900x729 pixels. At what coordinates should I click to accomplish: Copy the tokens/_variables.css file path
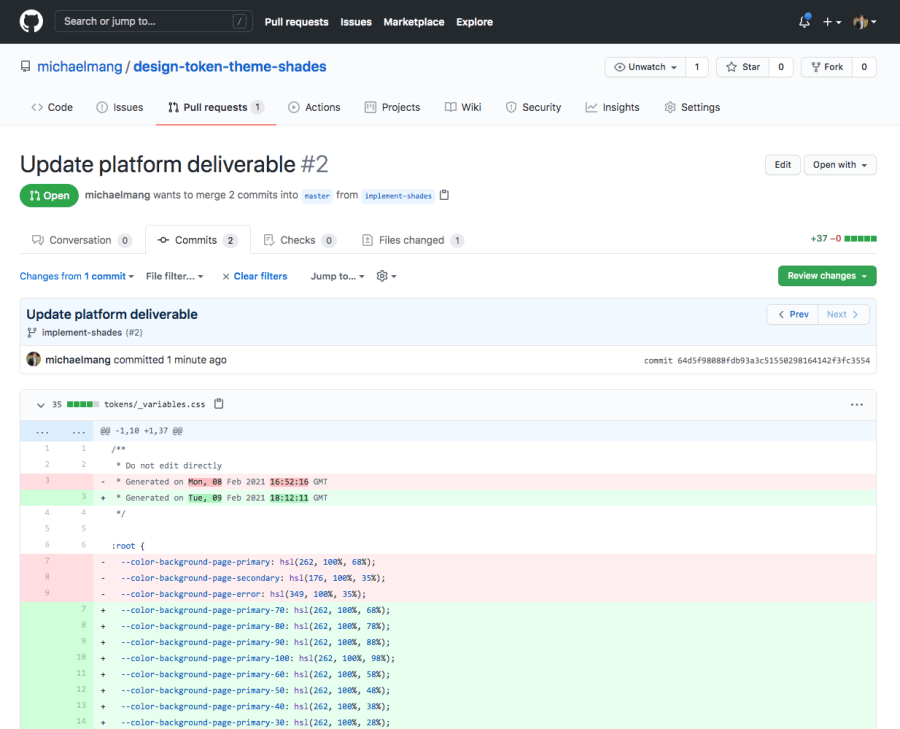pos(219,405)
